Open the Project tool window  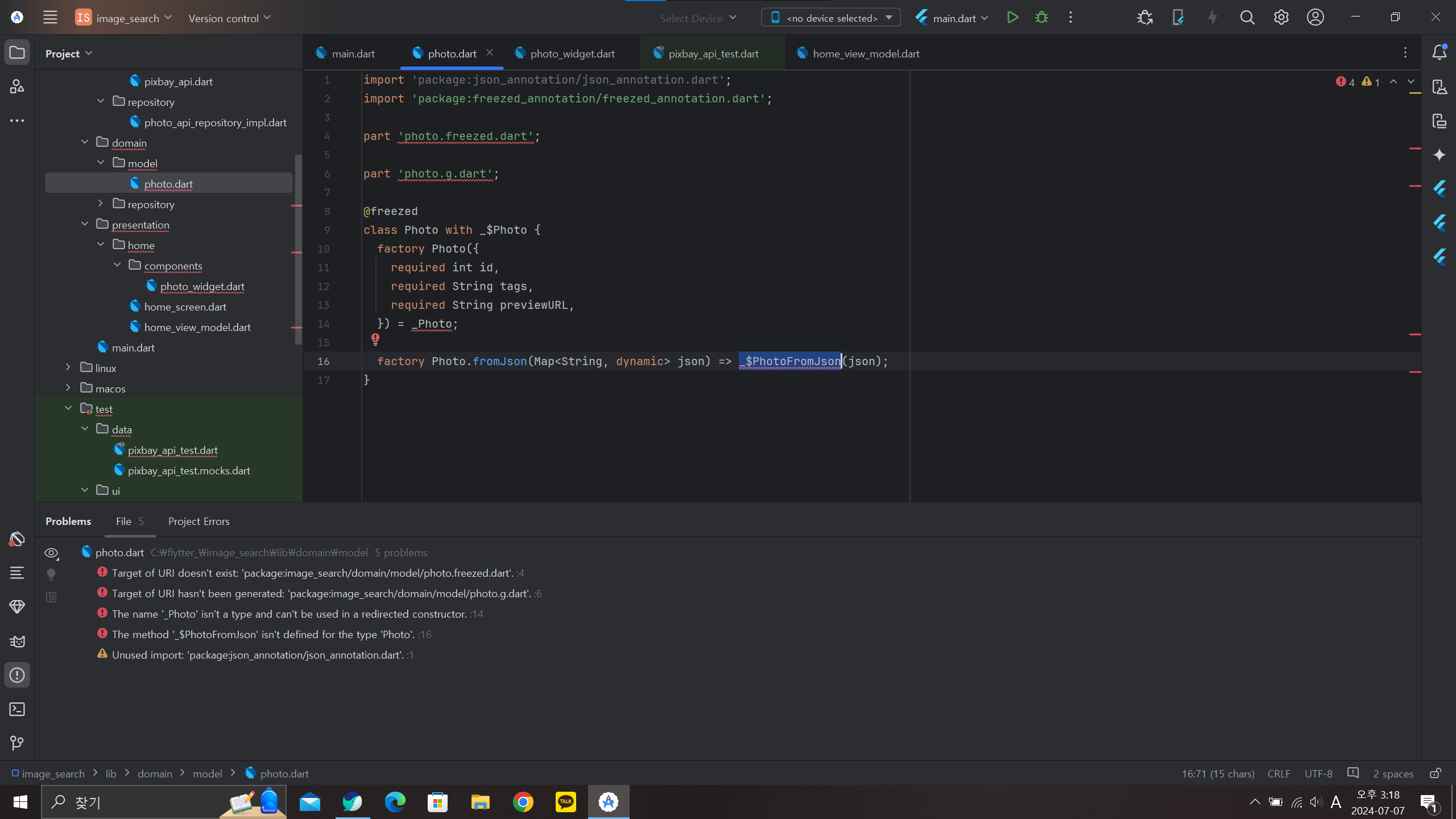tap(17, 53)
